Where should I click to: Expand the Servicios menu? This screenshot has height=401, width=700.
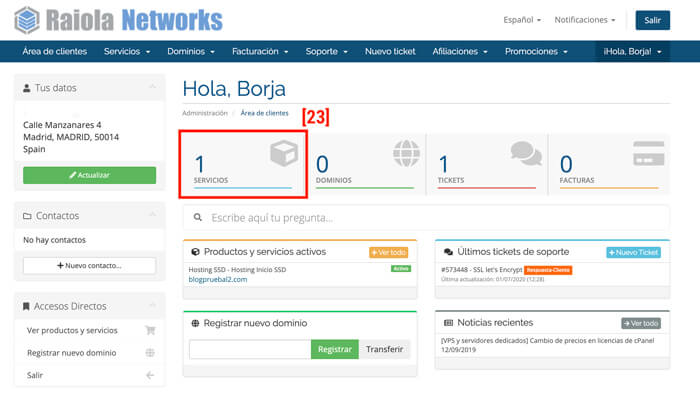[x=127, y=51]
